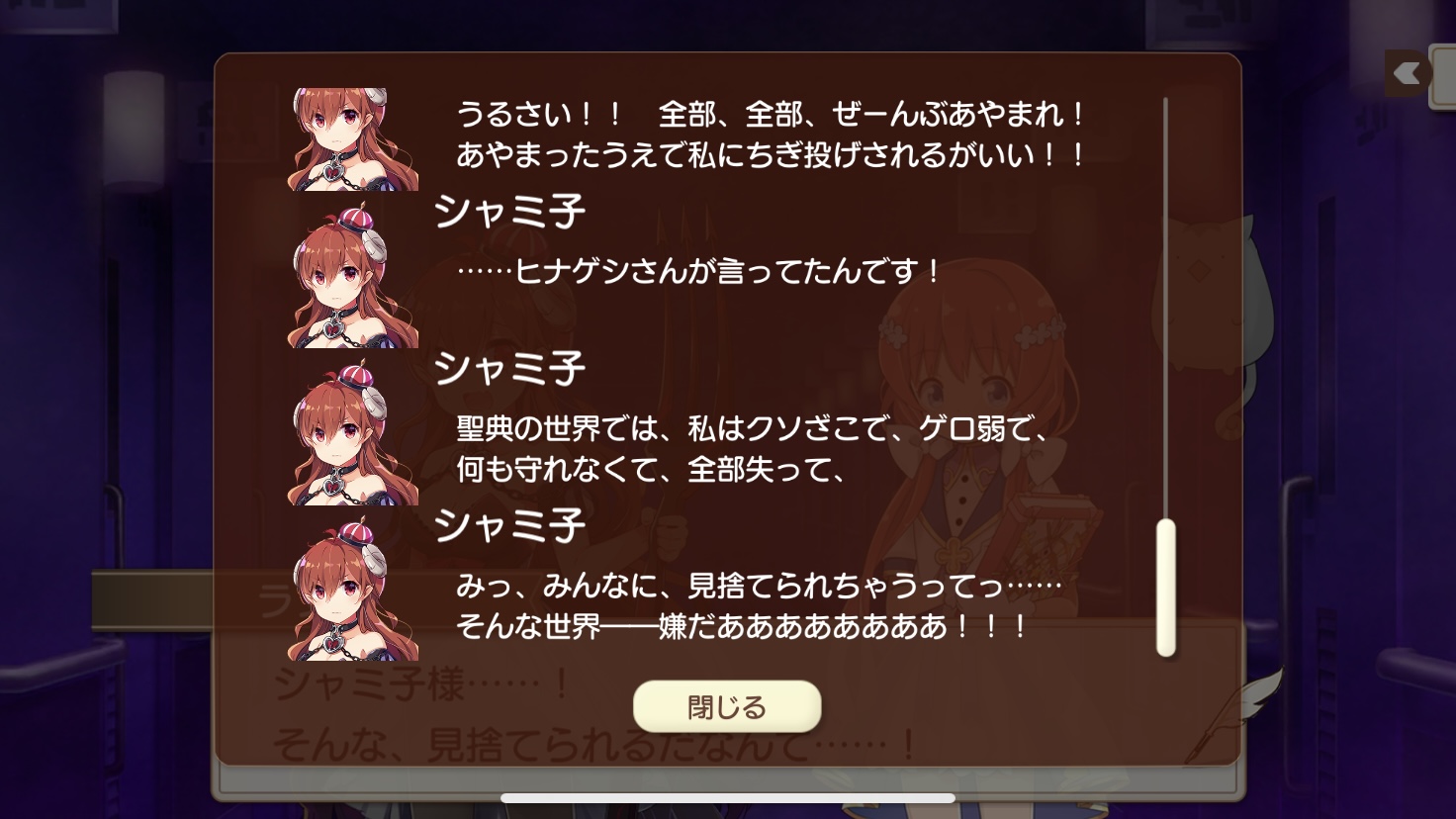Select the ヒナゲシさんが言ってたんです dialogue entry
This screenshot has width=1456, height=819.
(698, 271)
